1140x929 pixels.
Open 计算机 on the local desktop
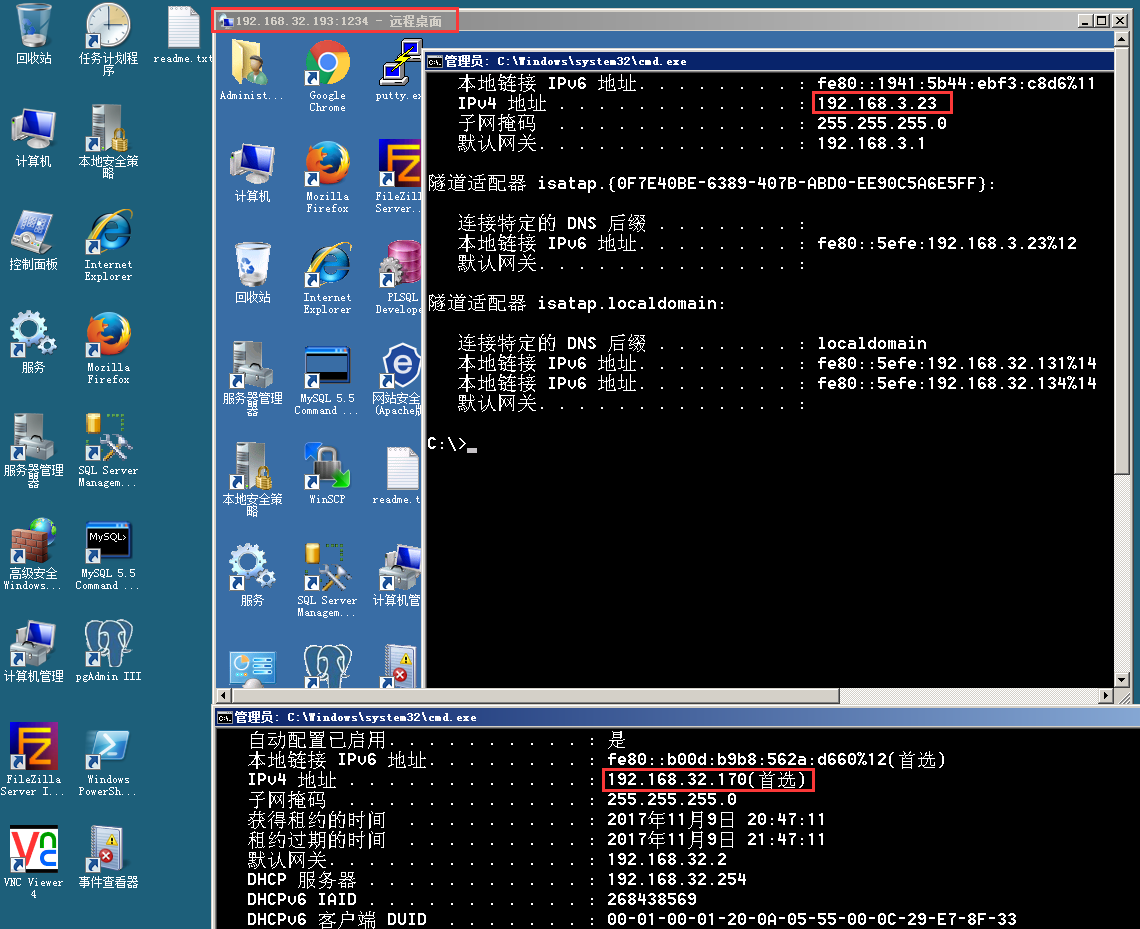point(33,138)
